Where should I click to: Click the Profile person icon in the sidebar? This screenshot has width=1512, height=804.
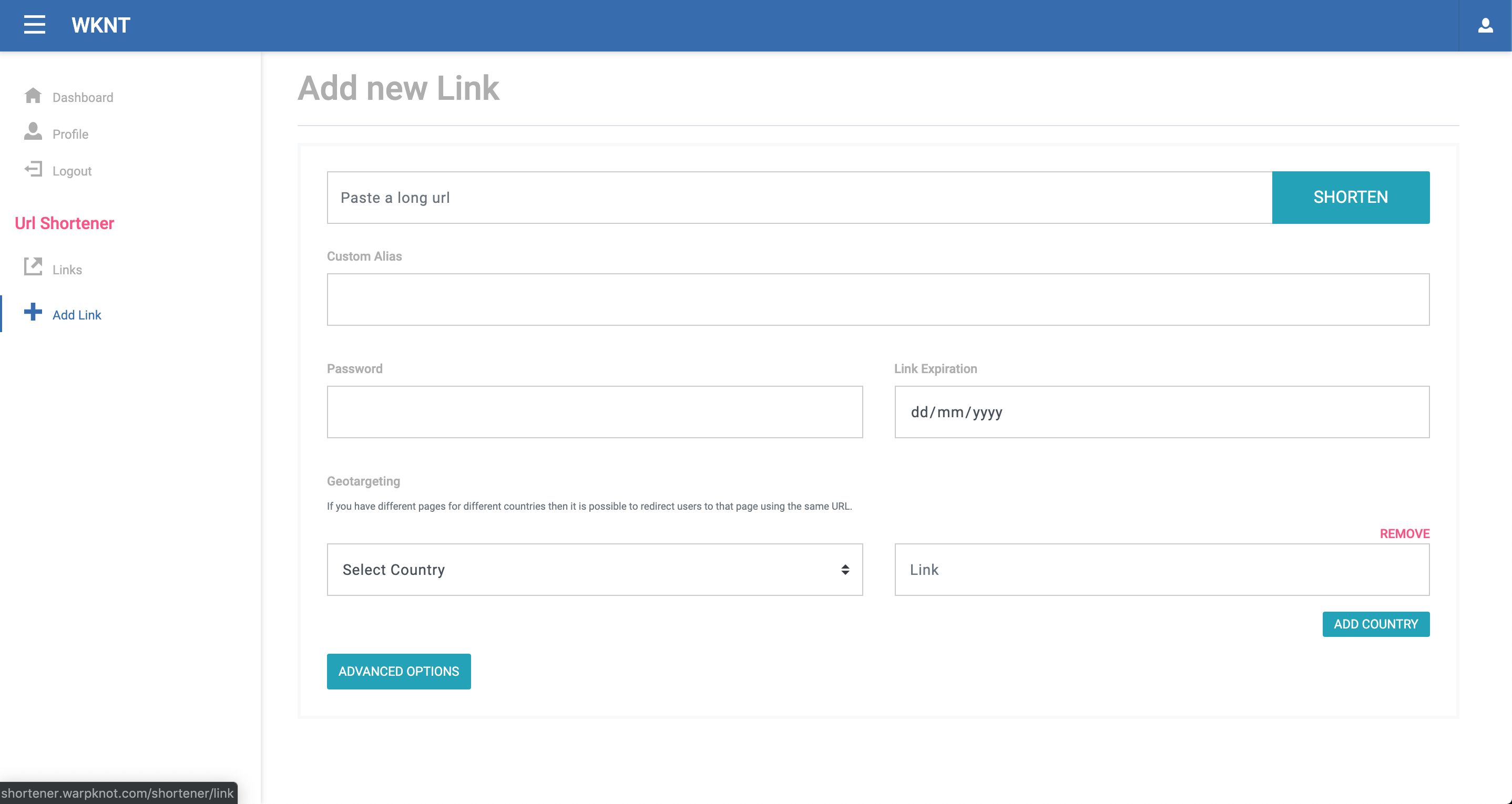(x=33, y=131)
